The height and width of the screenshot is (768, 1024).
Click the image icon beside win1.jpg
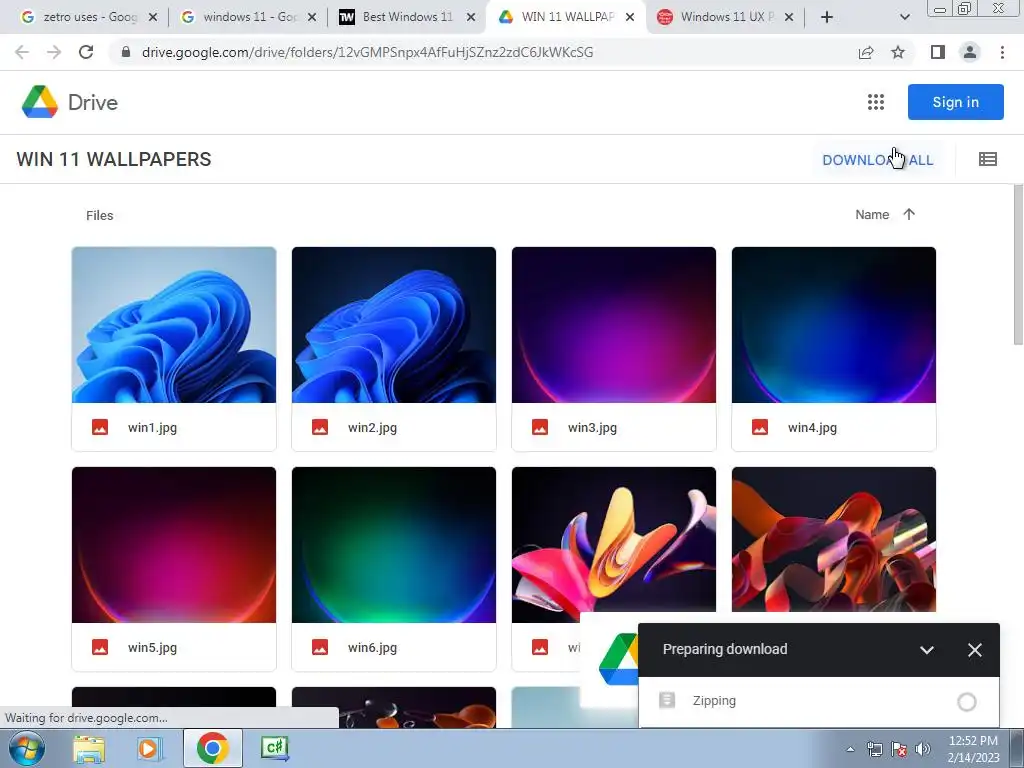100,428
